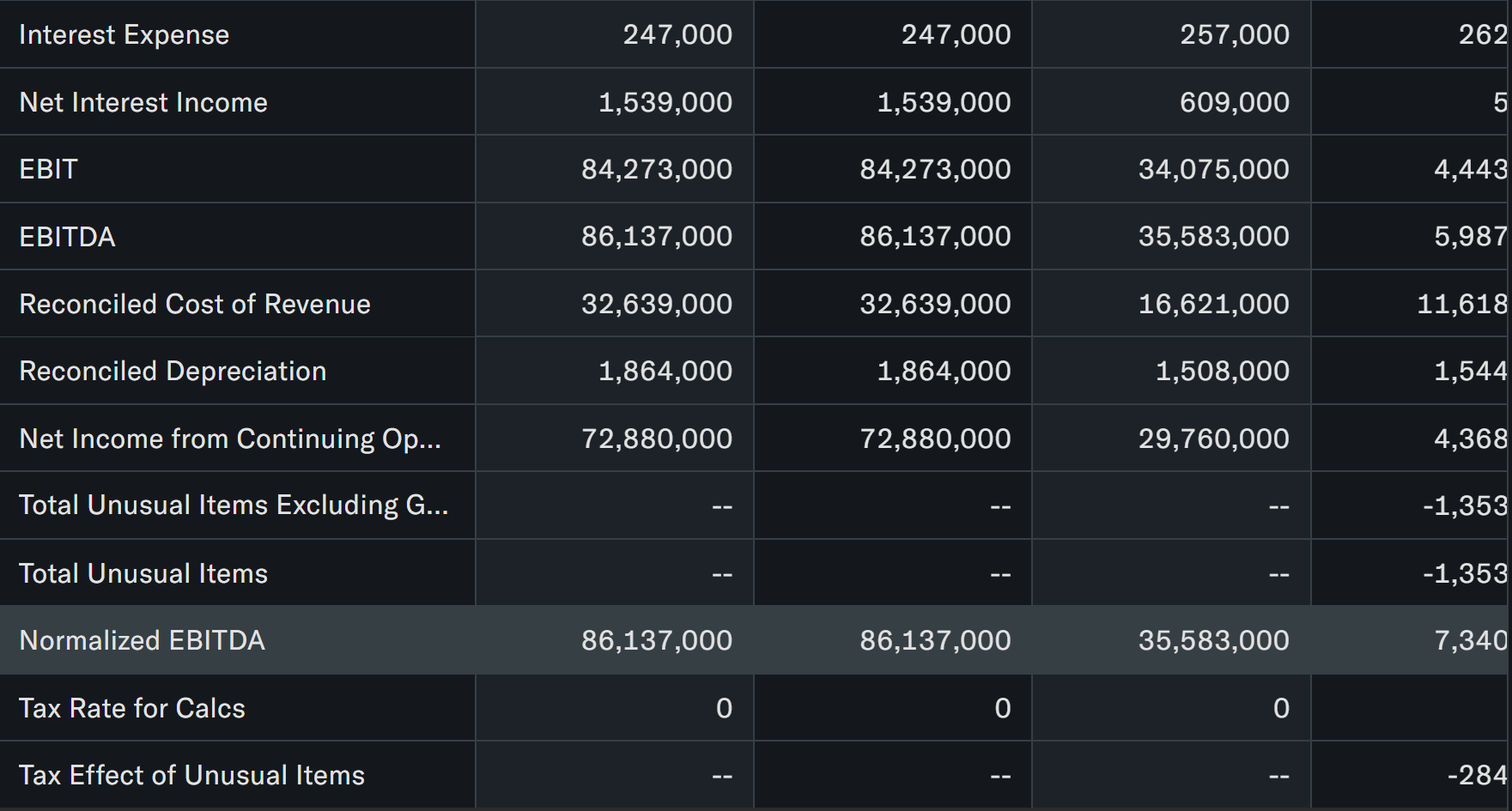Screen dimensions: 1512x811
Task: Select the EBITDA row label
Action: pyautogui.click(x=67, y=237)
